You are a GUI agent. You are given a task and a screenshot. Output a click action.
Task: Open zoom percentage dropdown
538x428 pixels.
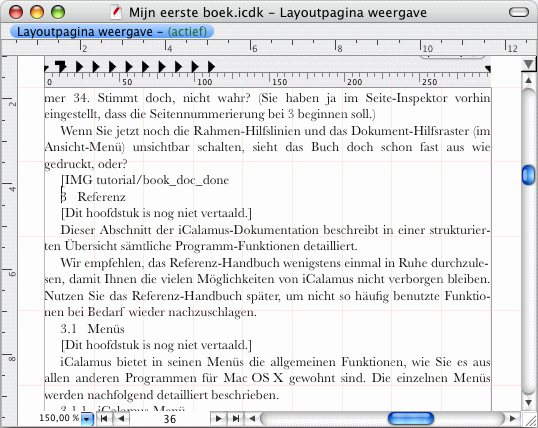(x=87, y=419)
